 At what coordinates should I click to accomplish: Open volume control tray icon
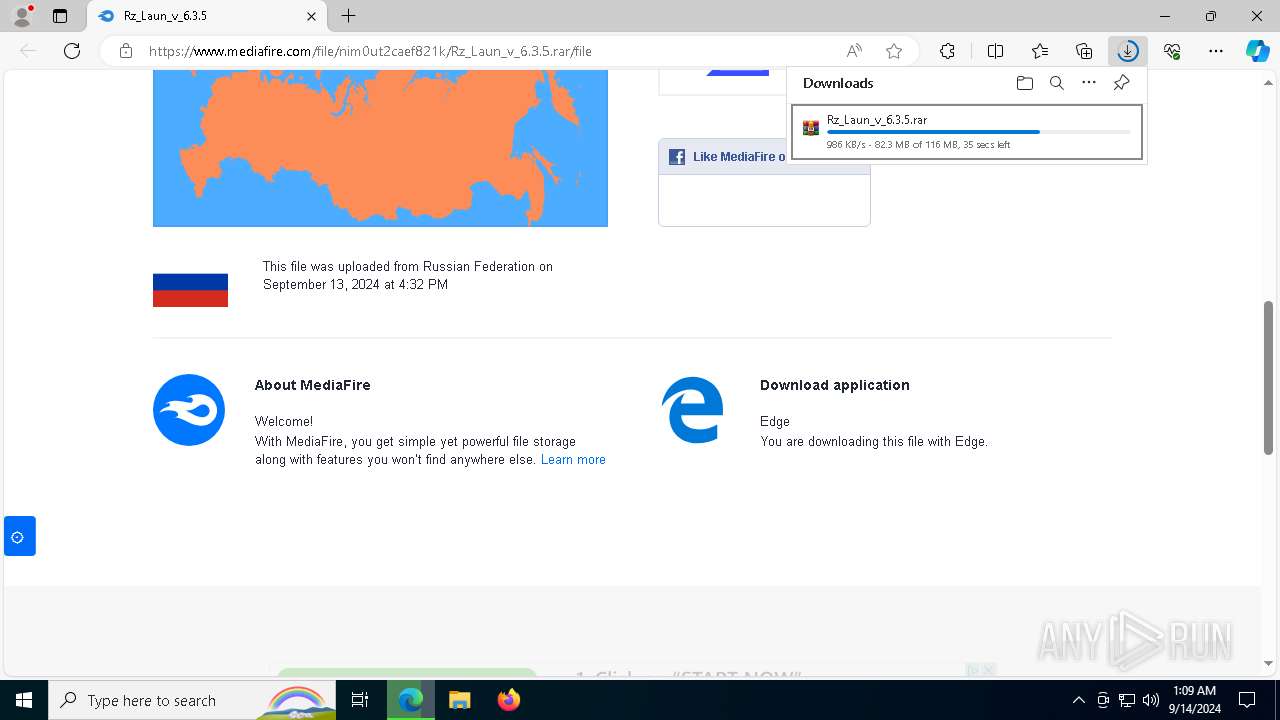point(1151,700)
